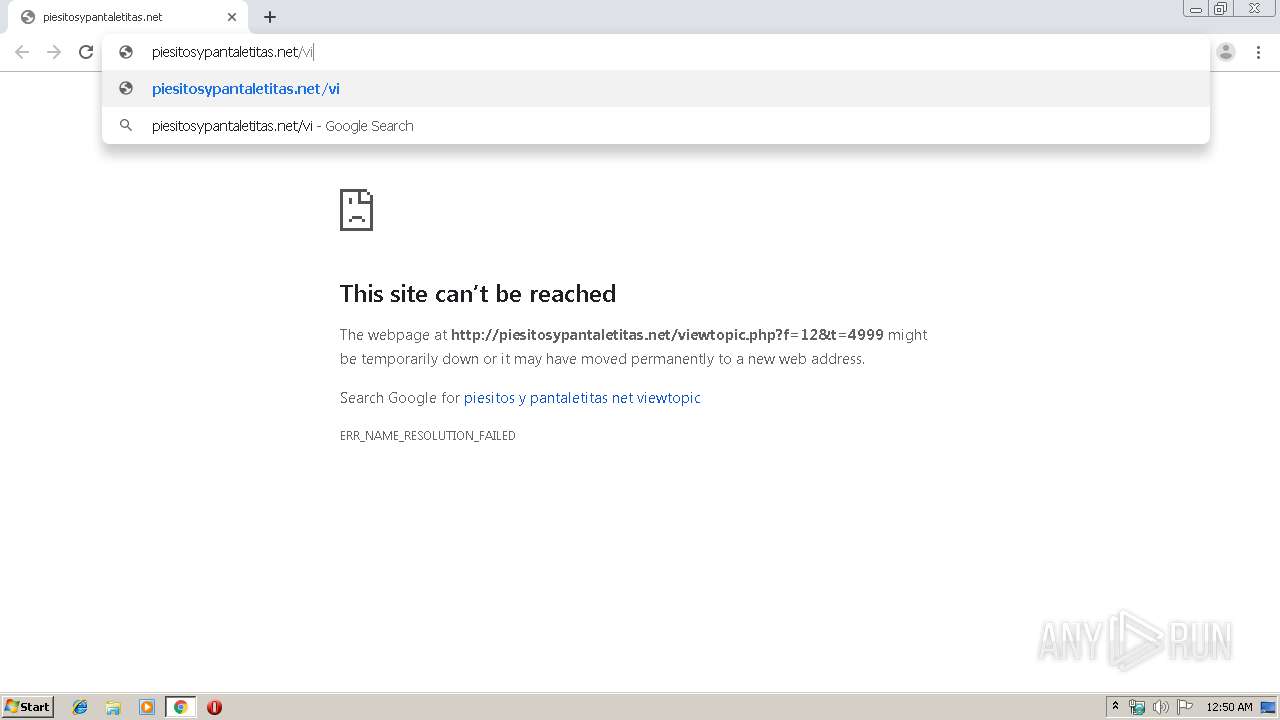Click the Show desktop button in tray
Screen dimensions: 1280x720
(1269, 707)
